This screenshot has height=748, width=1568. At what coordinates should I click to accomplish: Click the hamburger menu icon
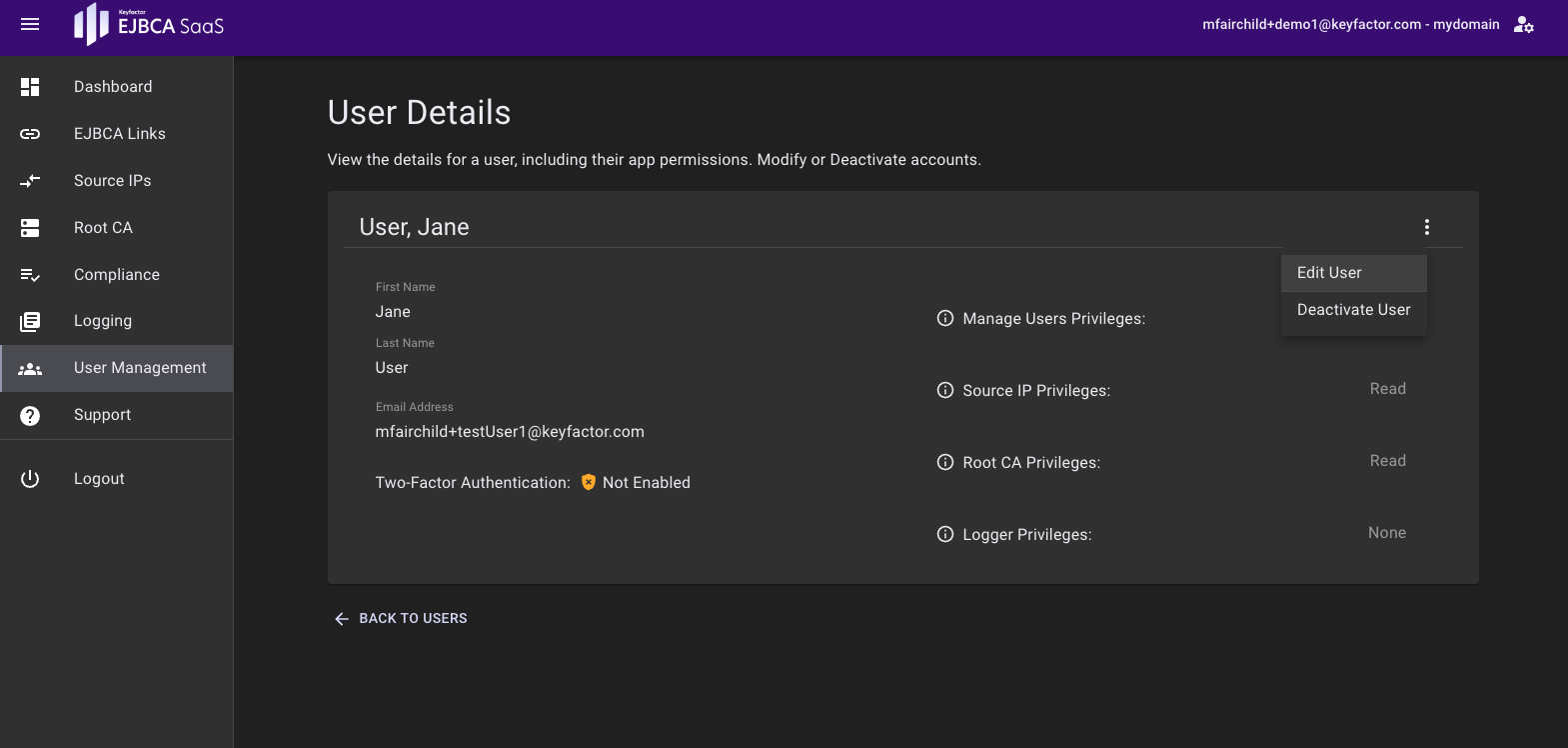coord(30,24)
